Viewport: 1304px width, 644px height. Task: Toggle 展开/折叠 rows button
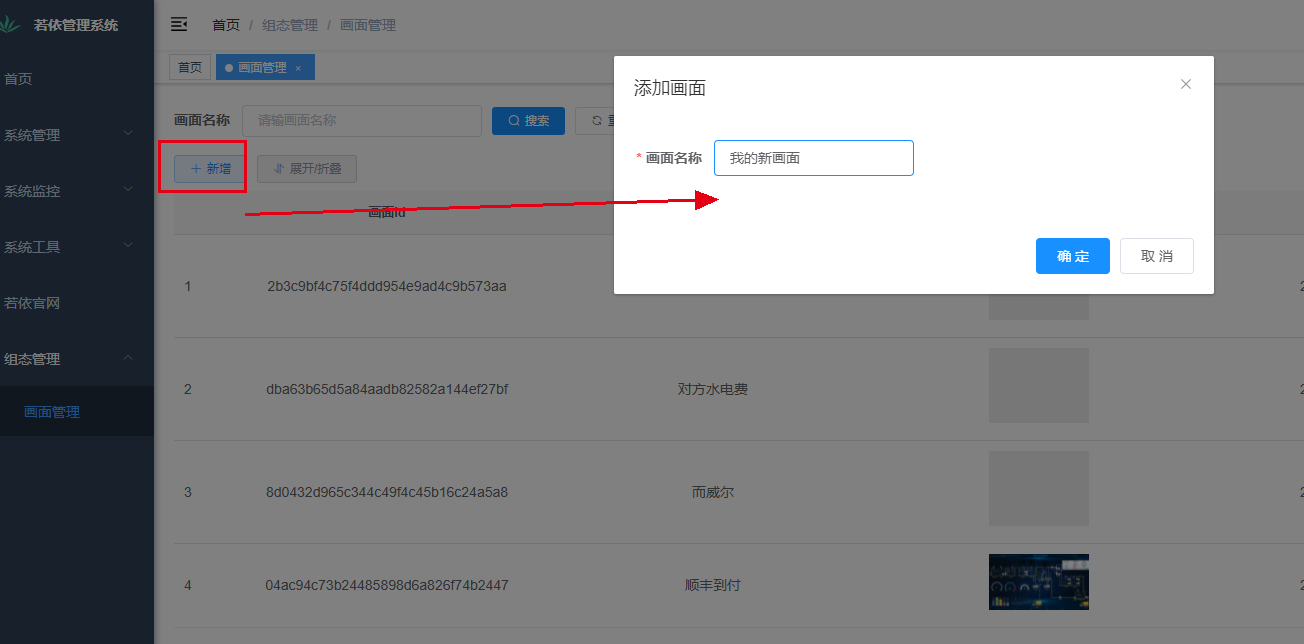point(307,169)
